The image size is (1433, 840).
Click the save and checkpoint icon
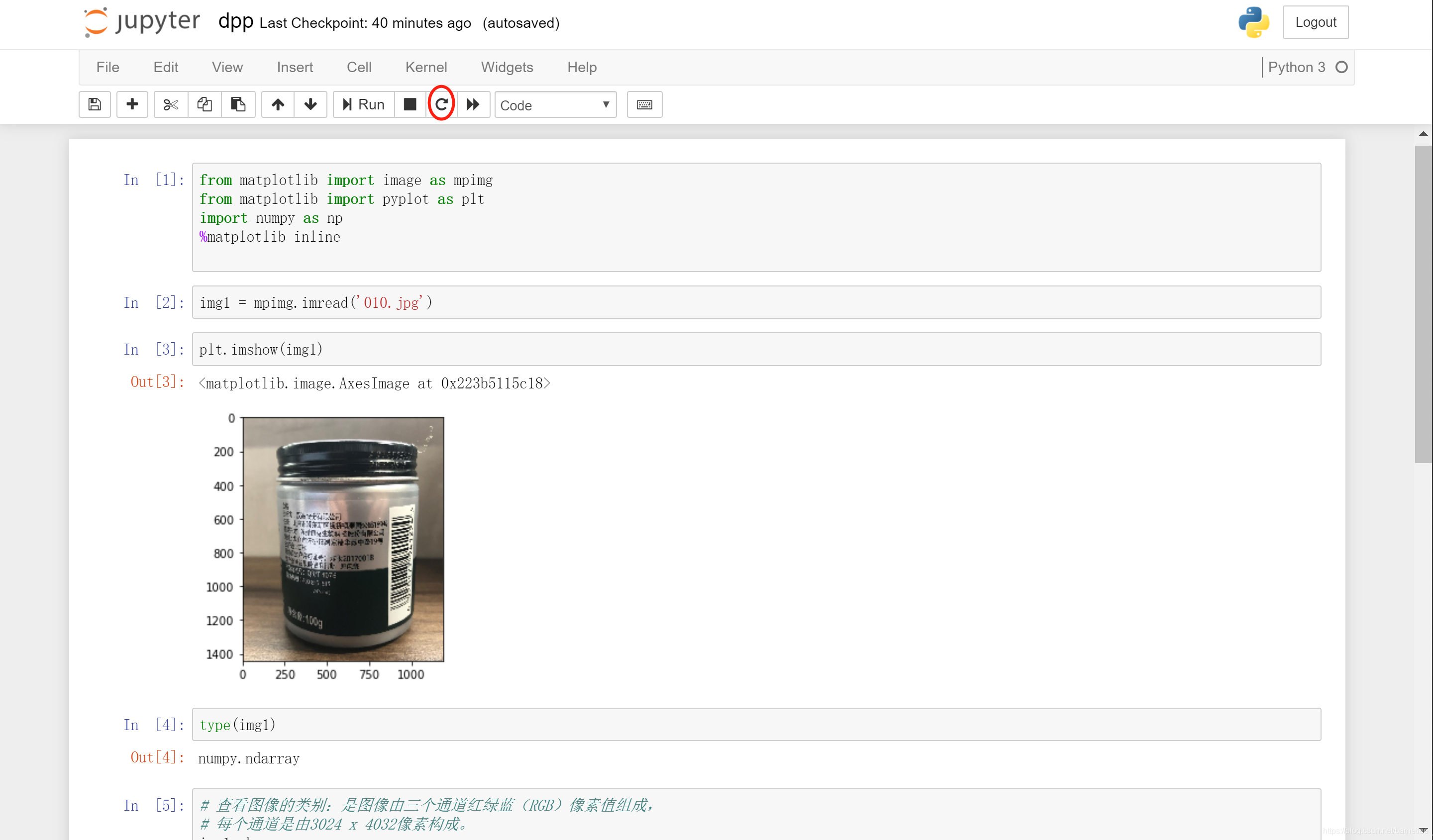[x=95, y=104]
